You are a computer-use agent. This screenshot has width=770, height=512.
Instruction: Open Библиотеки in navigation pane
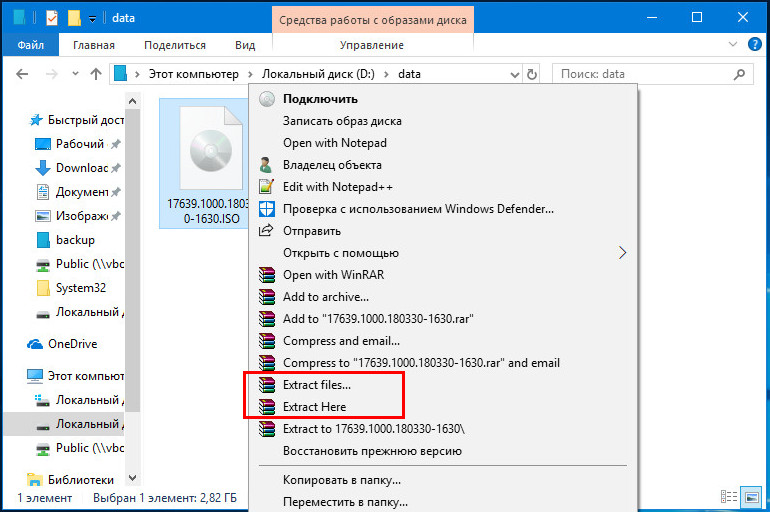pos(70,480)
